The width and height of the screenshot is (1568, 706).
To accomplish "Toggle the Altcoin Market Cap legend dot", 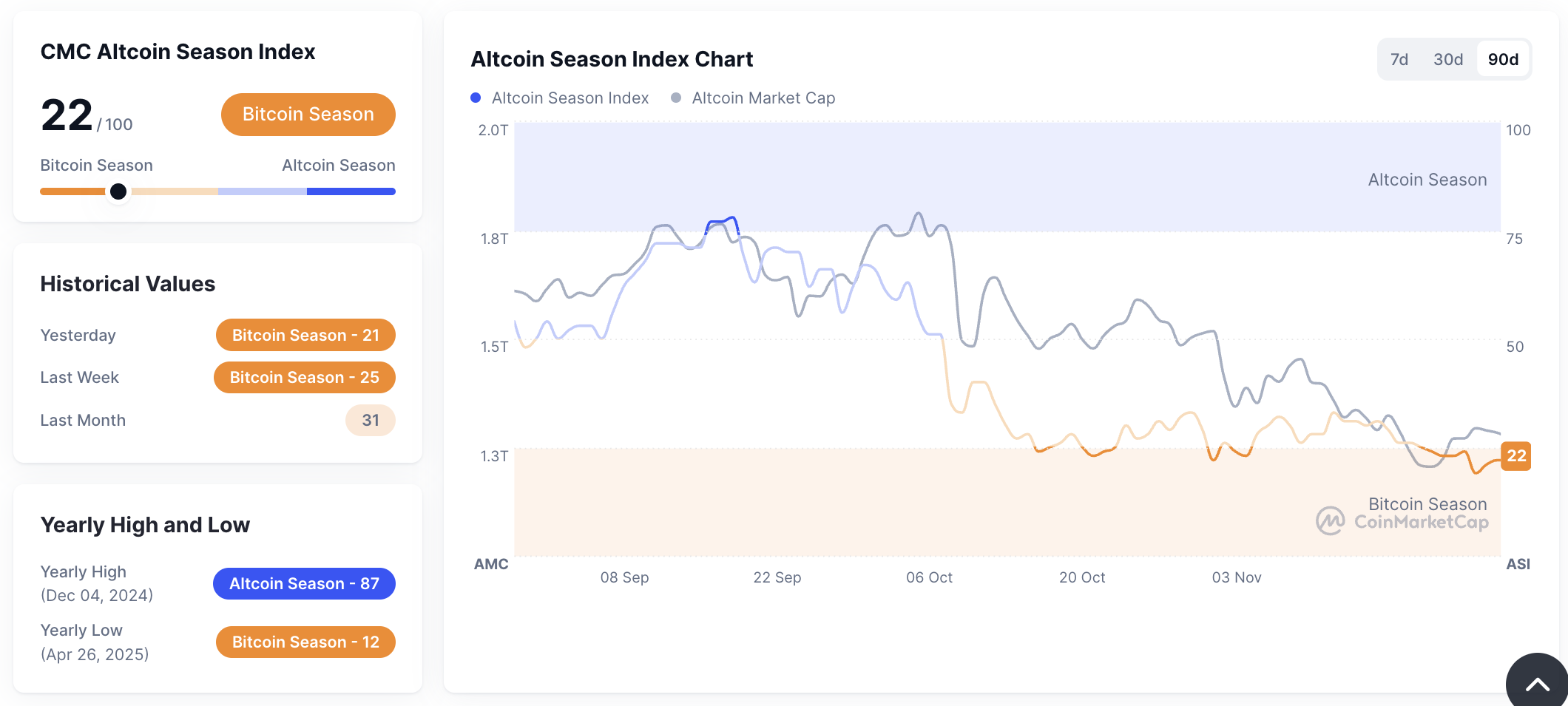I will click(675, 98).
